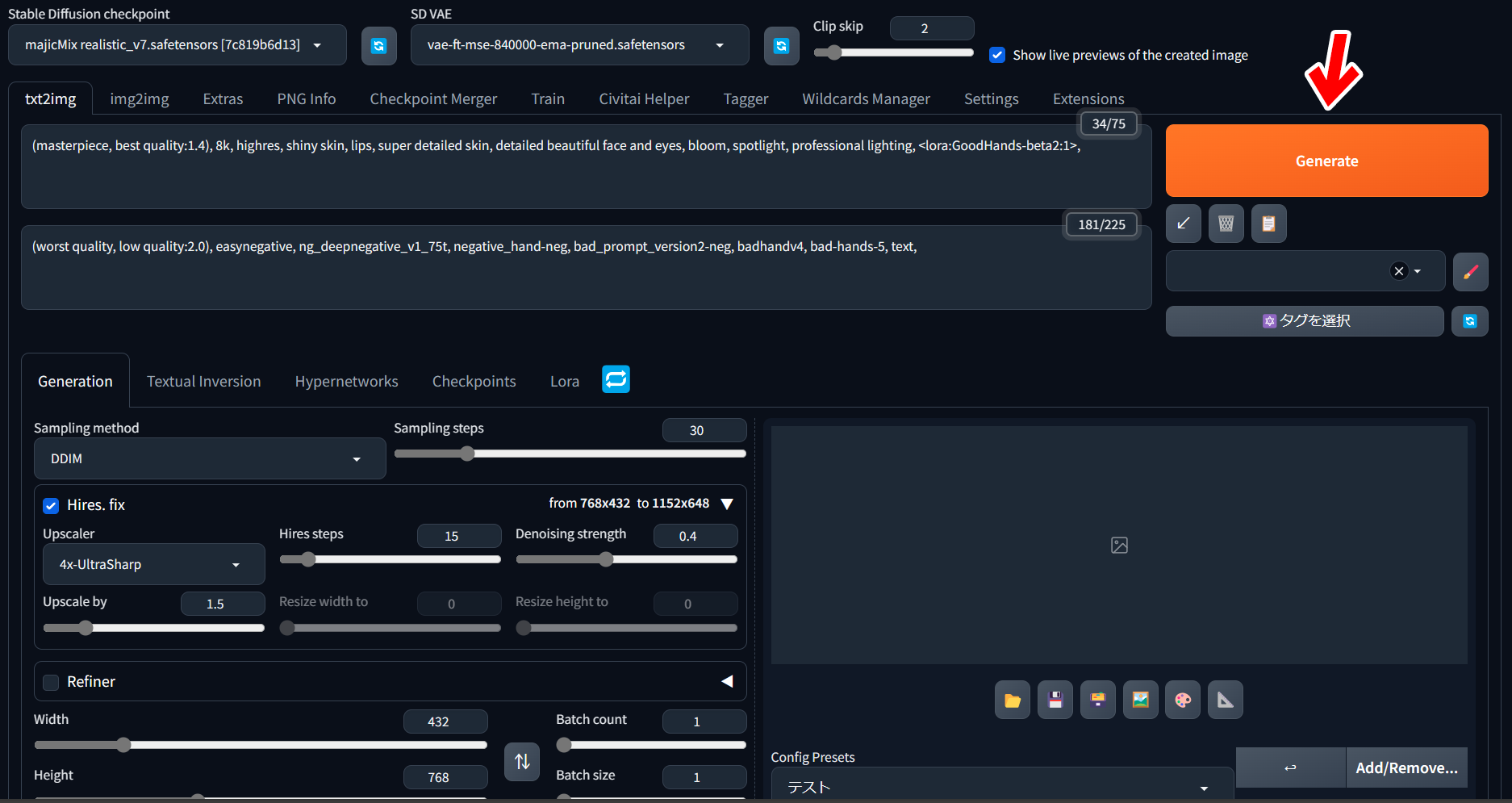Click the Add/Remove... config preset button
The height and width of the screenshot is (803, 1512).
1405,767
